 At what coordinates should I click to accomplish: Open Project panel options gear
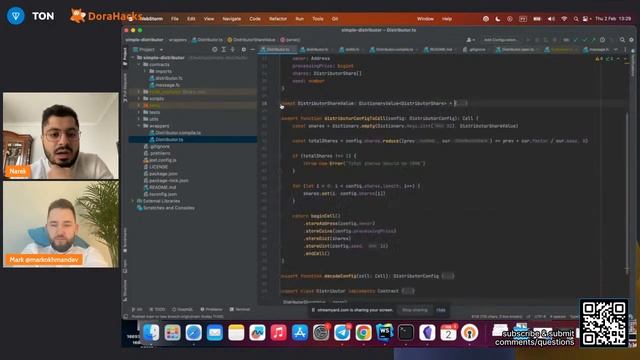click(244, 49)
